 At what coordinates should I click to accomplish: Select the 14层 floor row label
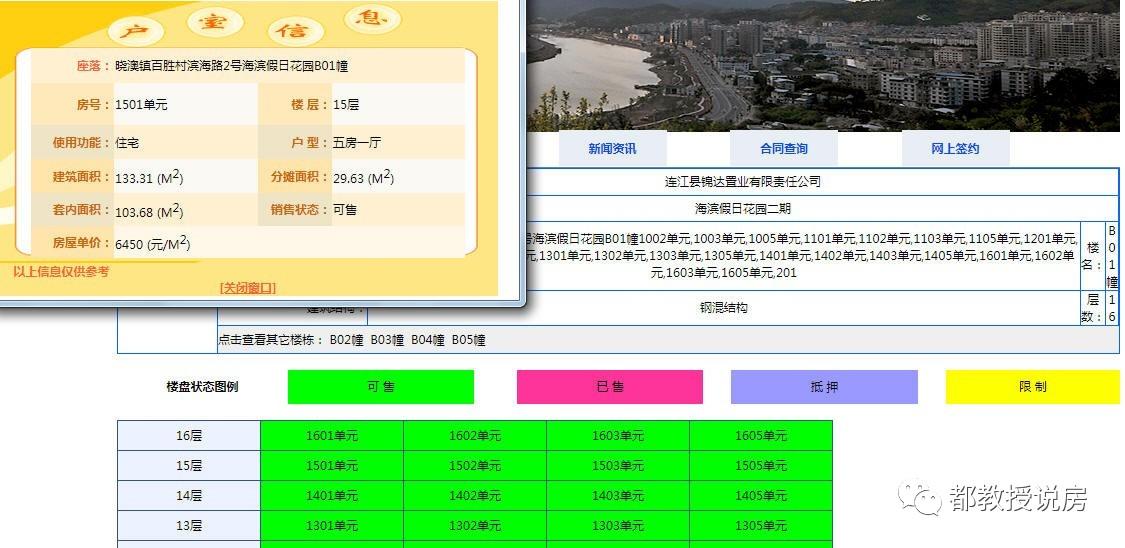(189, 496)
